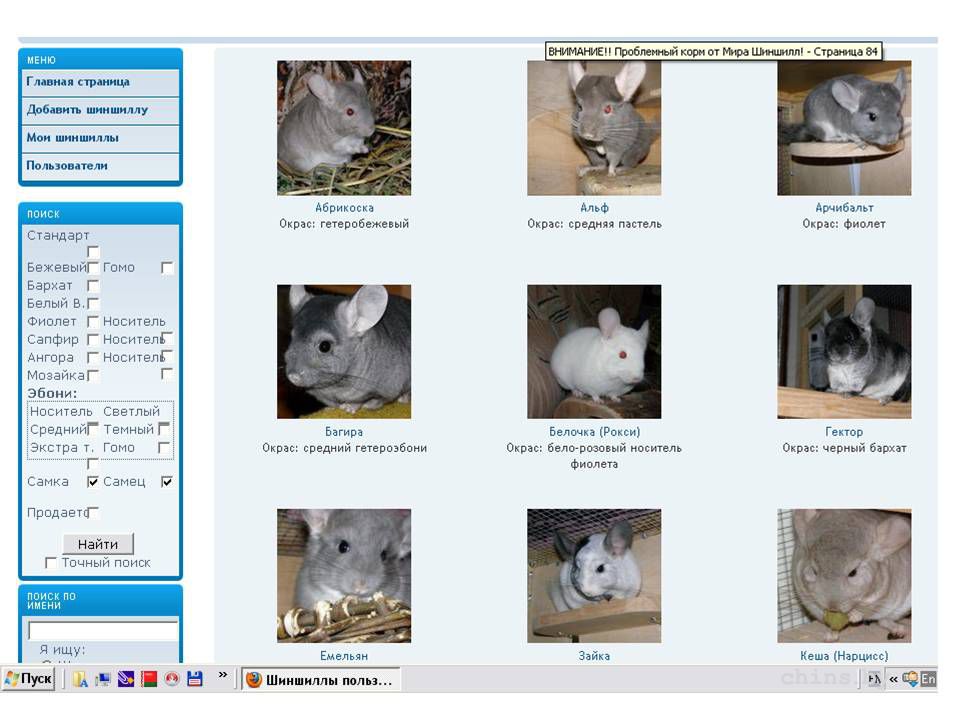Open the Пуск start menu

(x=29, y=679)
